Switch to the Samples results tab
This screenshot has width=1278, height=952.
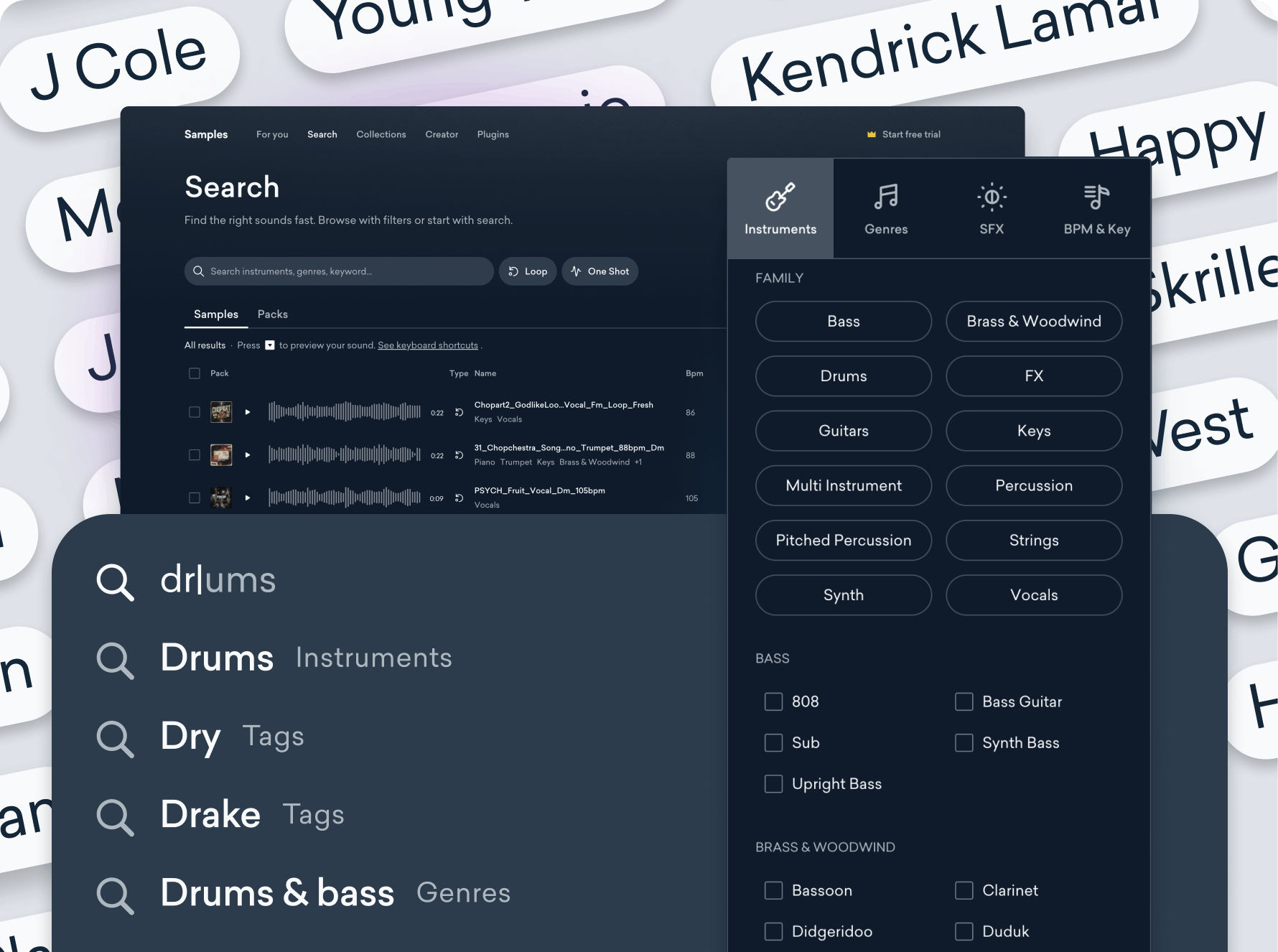point(216,314)
